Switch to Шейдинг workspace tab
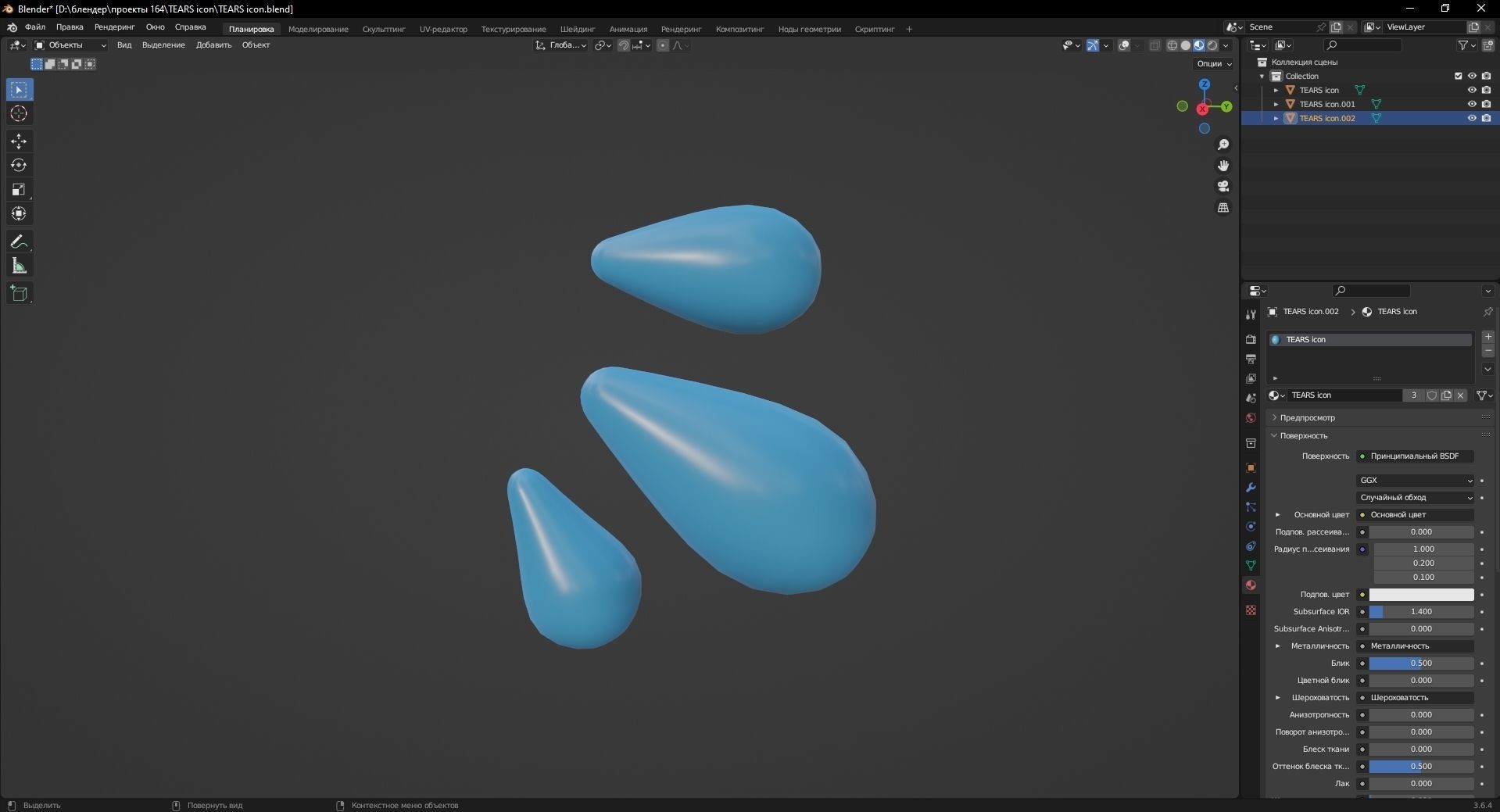1500x812 pixels. (x=578, y=29)
